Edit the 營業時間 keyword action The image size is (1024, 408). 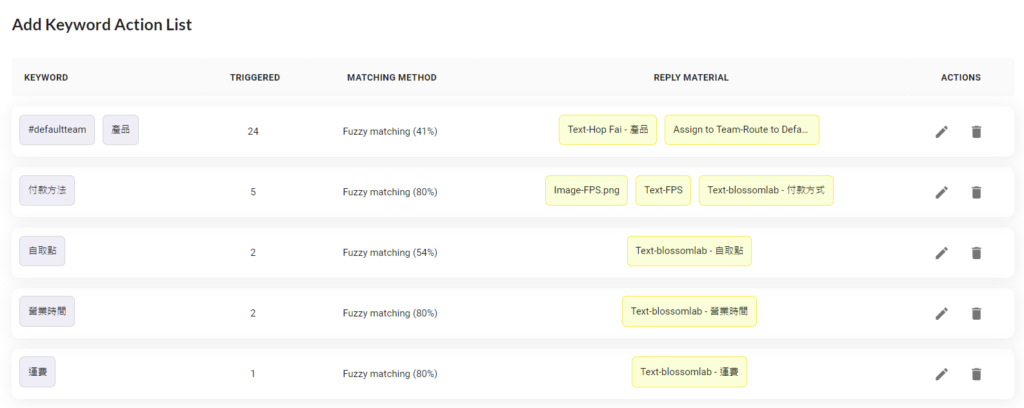941,313
